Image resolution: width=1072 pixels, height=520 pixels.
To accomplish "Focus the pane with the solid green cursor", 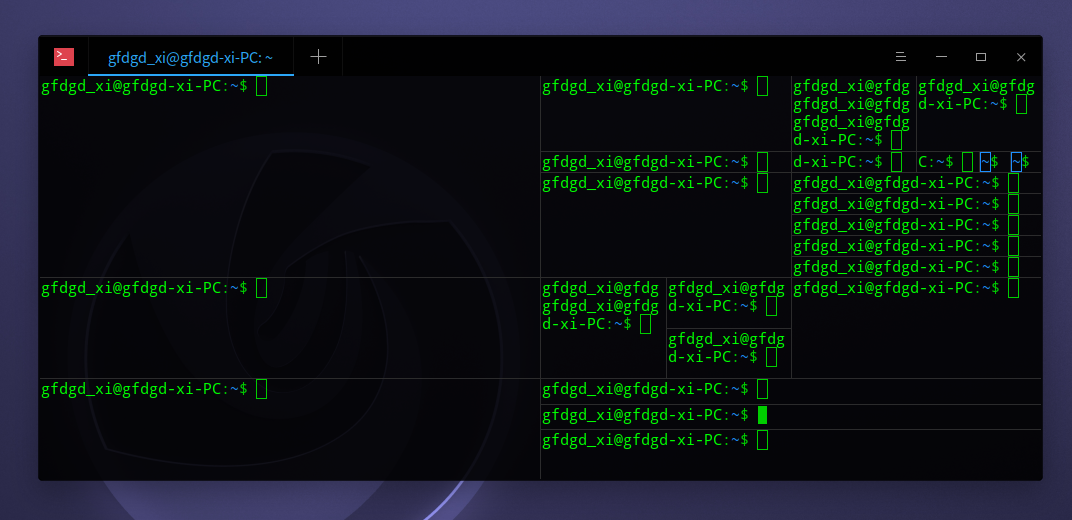I will click(x=791, y=417).
